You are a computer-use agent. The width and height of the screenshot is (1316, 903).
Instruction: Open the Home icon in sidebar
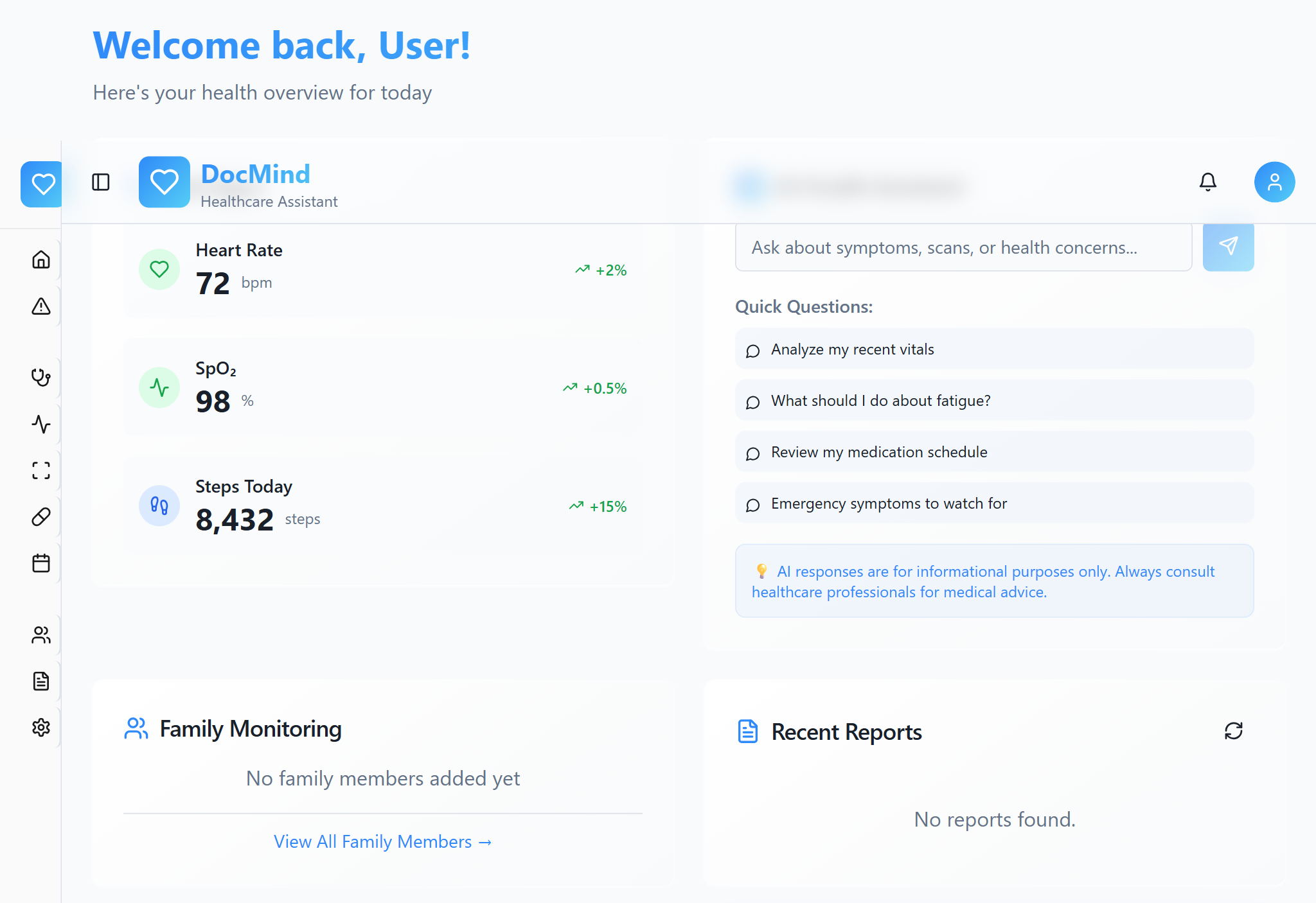[x=41, y=259]
